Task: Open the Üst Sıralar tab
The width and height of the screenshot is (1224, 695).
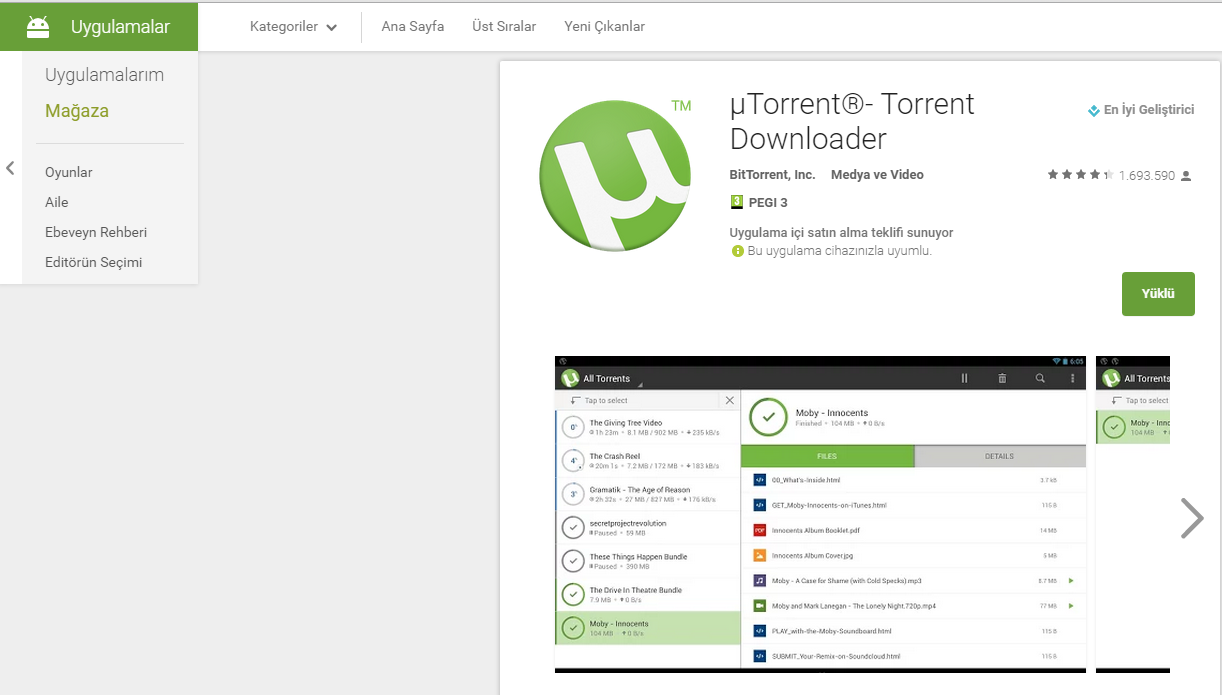Action: [x=504, y=27]
